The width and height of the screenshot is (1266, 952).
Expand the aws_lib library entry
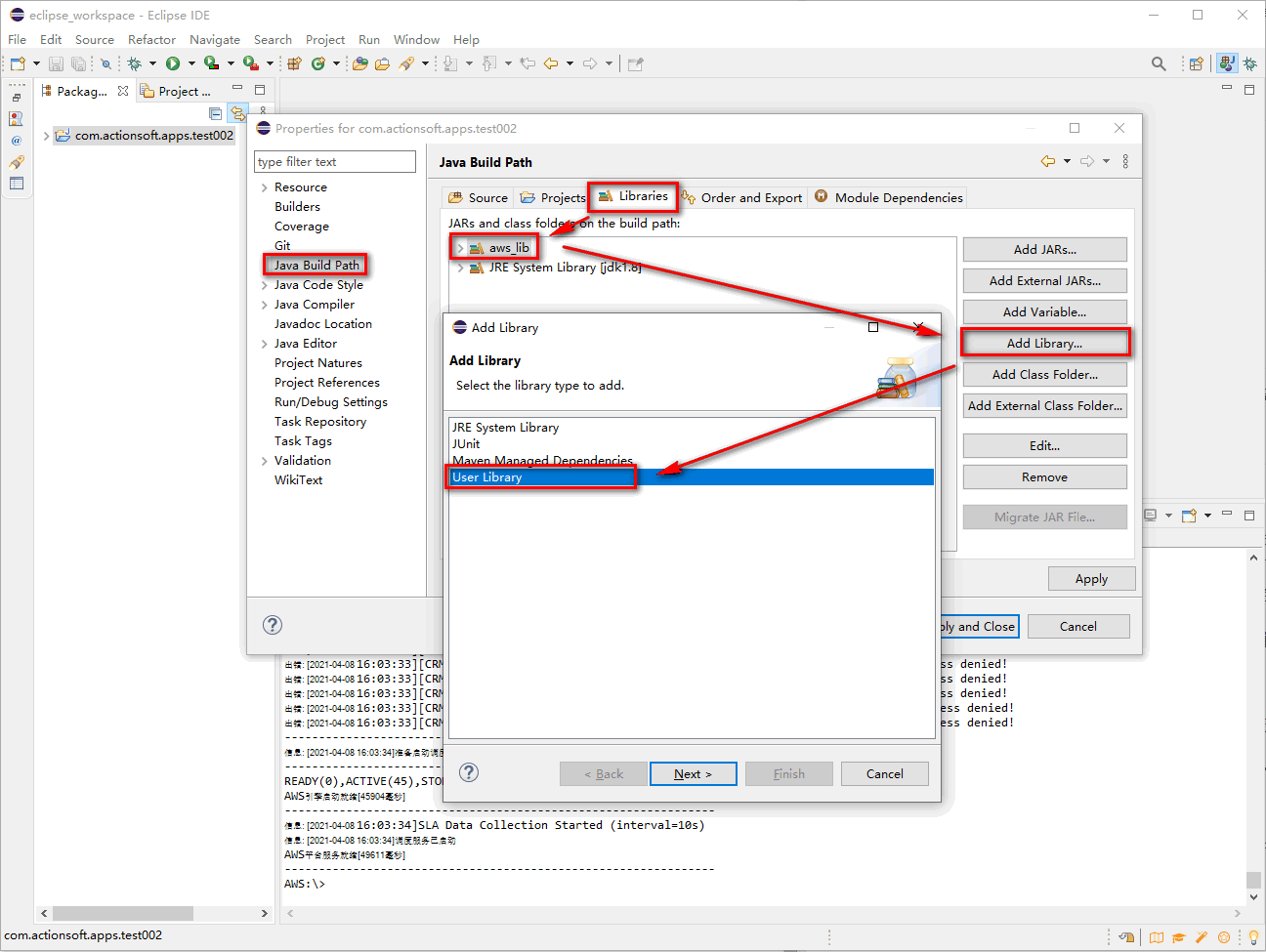(x=460, y=248)
